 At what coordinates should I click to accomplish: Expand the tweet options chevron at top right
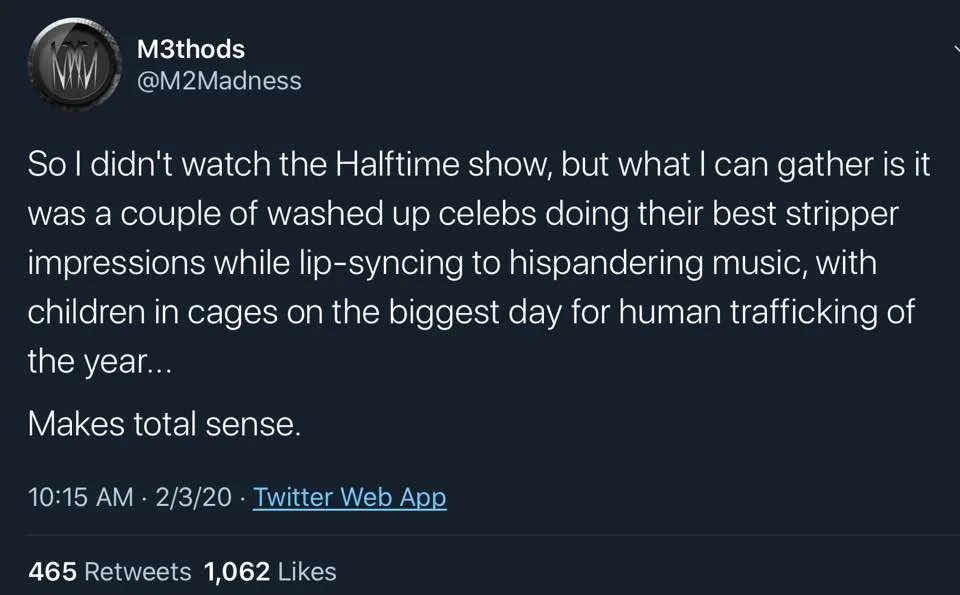[x=956, y=49]
